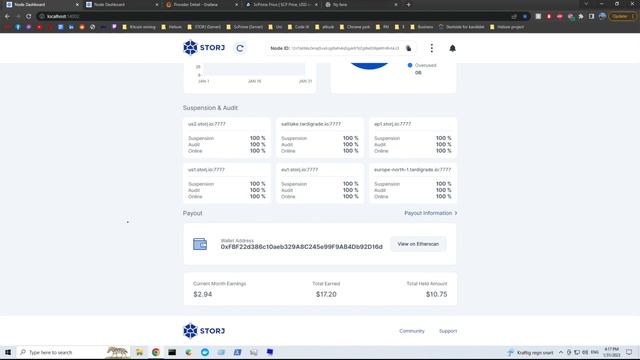Open the STORJ (Server) bookmark folder
Viewport: 640px width, 360px height.
tap(204, 27)
